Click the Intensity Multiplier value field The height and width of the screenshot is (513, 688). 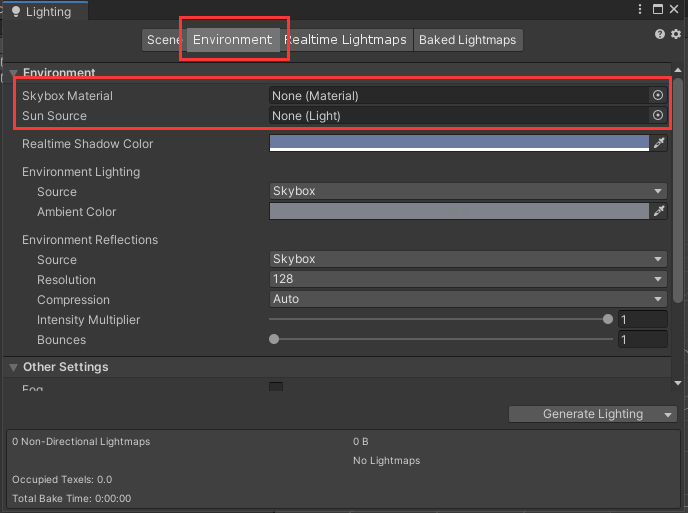[643, 319]
